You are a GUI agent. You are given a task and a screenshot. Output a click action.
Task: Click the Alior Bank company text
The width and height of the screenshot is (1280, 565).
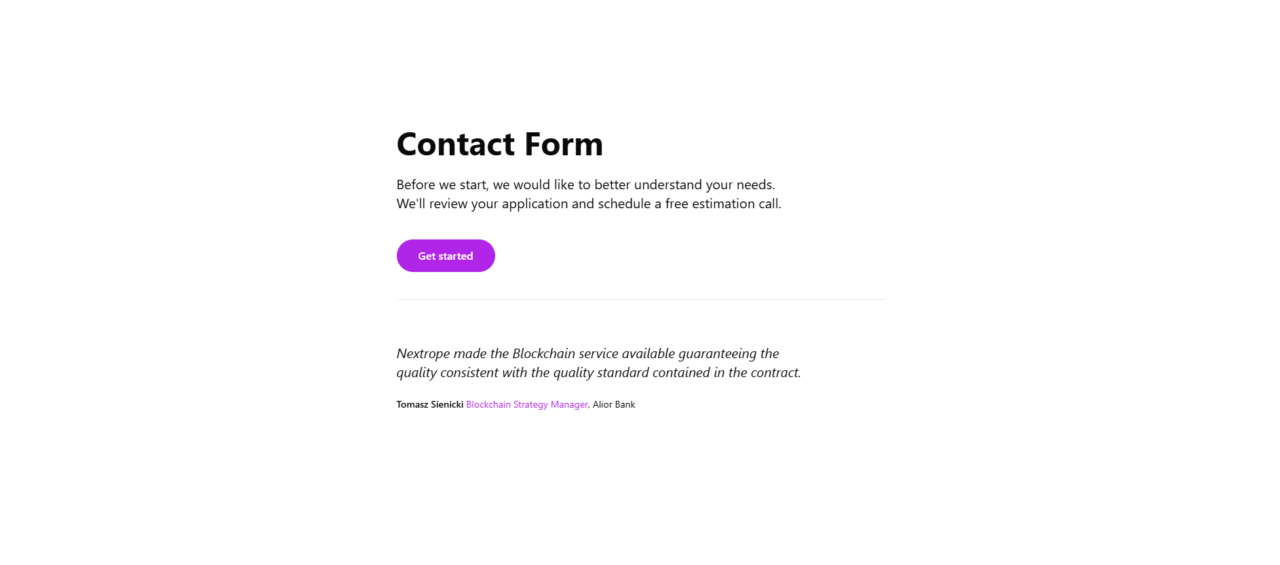click(614, 405)
